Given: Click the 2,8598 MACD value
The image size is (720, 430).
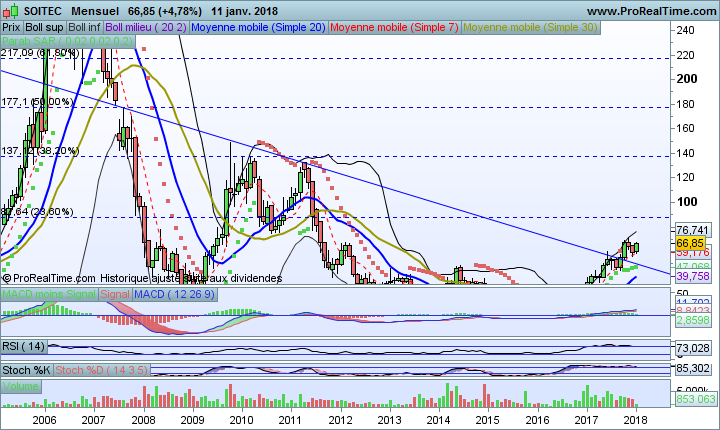Looking at the screenshot, I should [x=692, y=320].
